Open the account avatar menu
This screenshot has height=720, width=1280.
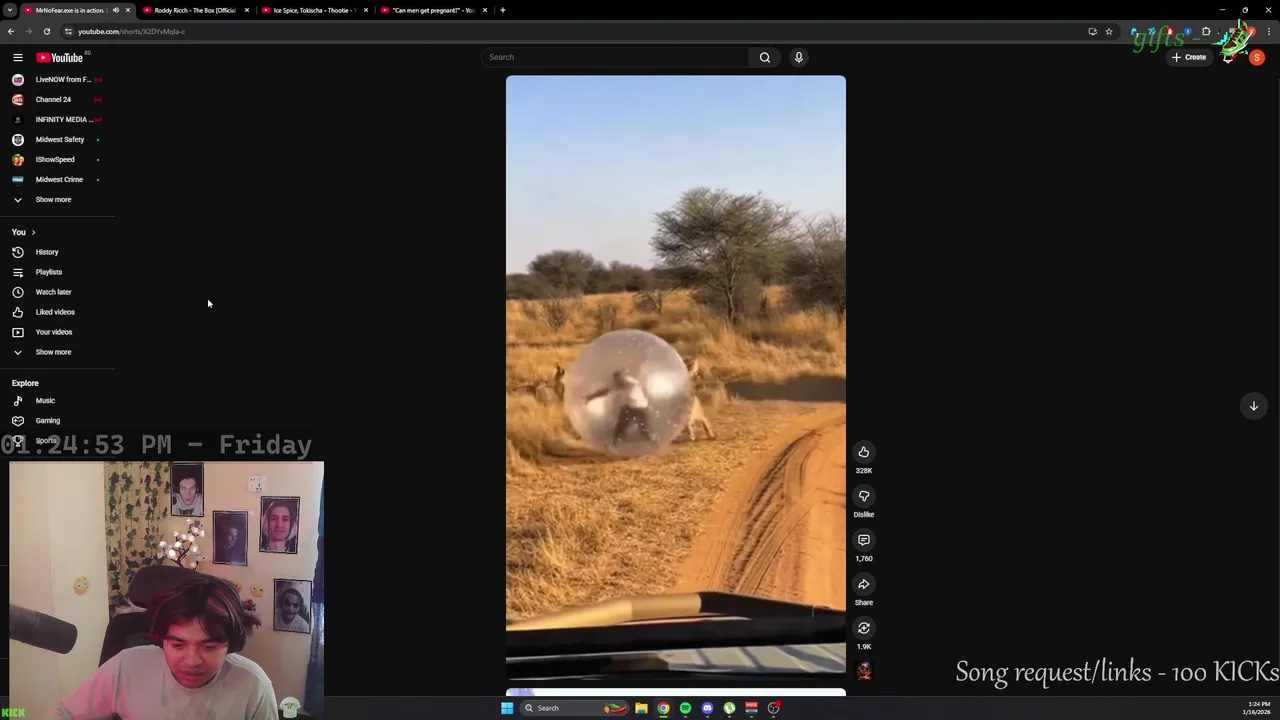click(x=1257, y=58)
